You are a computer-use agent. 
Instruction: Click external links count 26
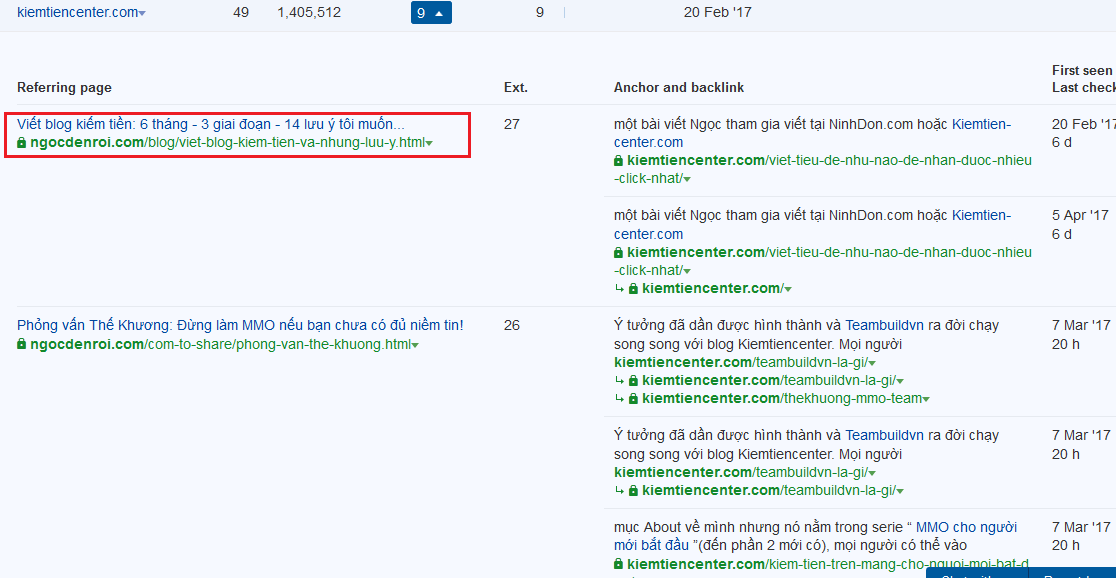tap(512, 325)
